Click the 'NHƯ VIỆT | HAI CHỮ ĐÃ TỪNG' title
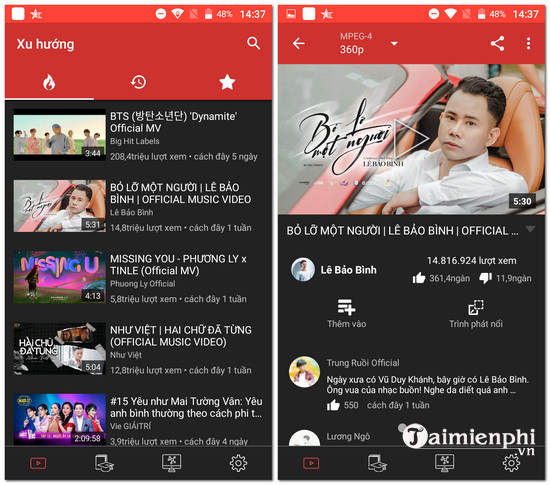 181,336
